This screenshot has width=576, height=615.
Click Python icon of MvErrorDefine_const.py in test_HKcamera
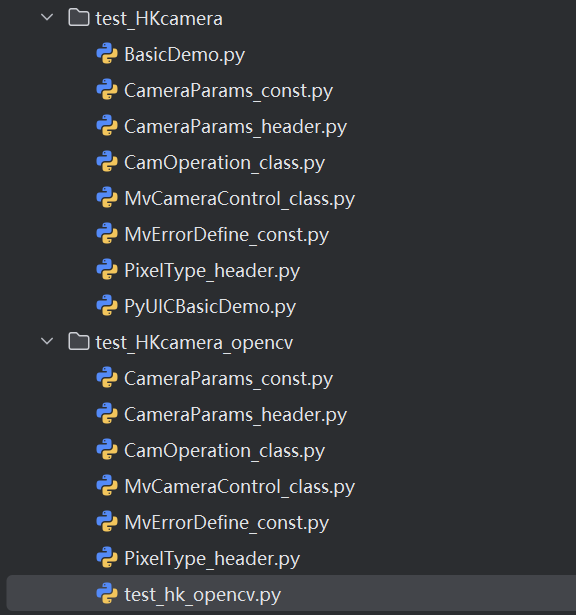tap(107, 234)
